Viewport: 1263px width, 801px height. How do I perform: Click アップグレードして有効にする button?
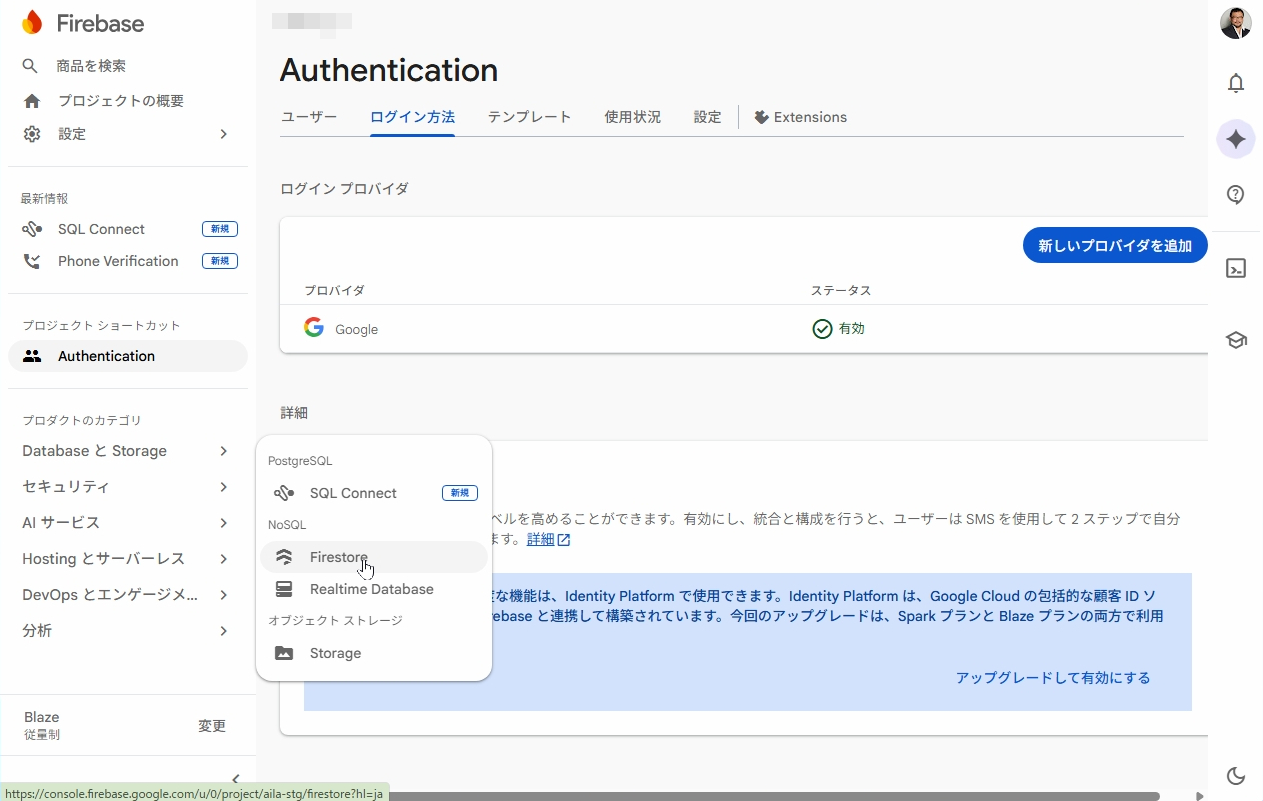(1053, 678)
